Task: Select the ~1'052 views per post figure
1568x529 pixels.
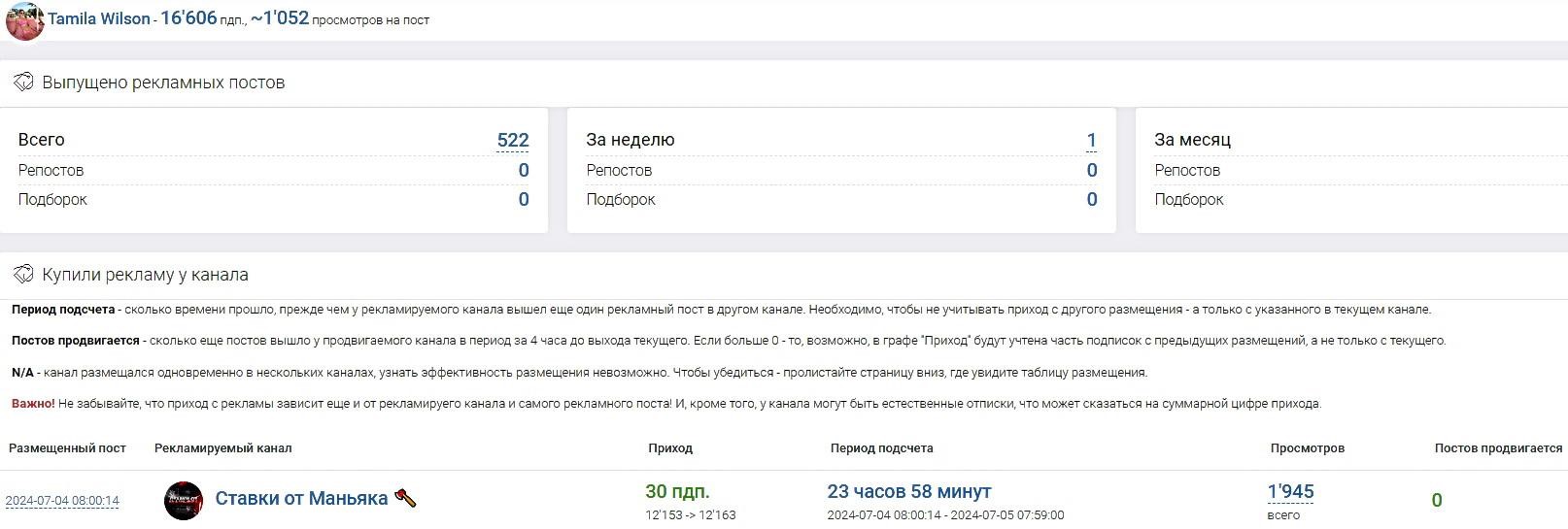Action: (x=280, y=18)
